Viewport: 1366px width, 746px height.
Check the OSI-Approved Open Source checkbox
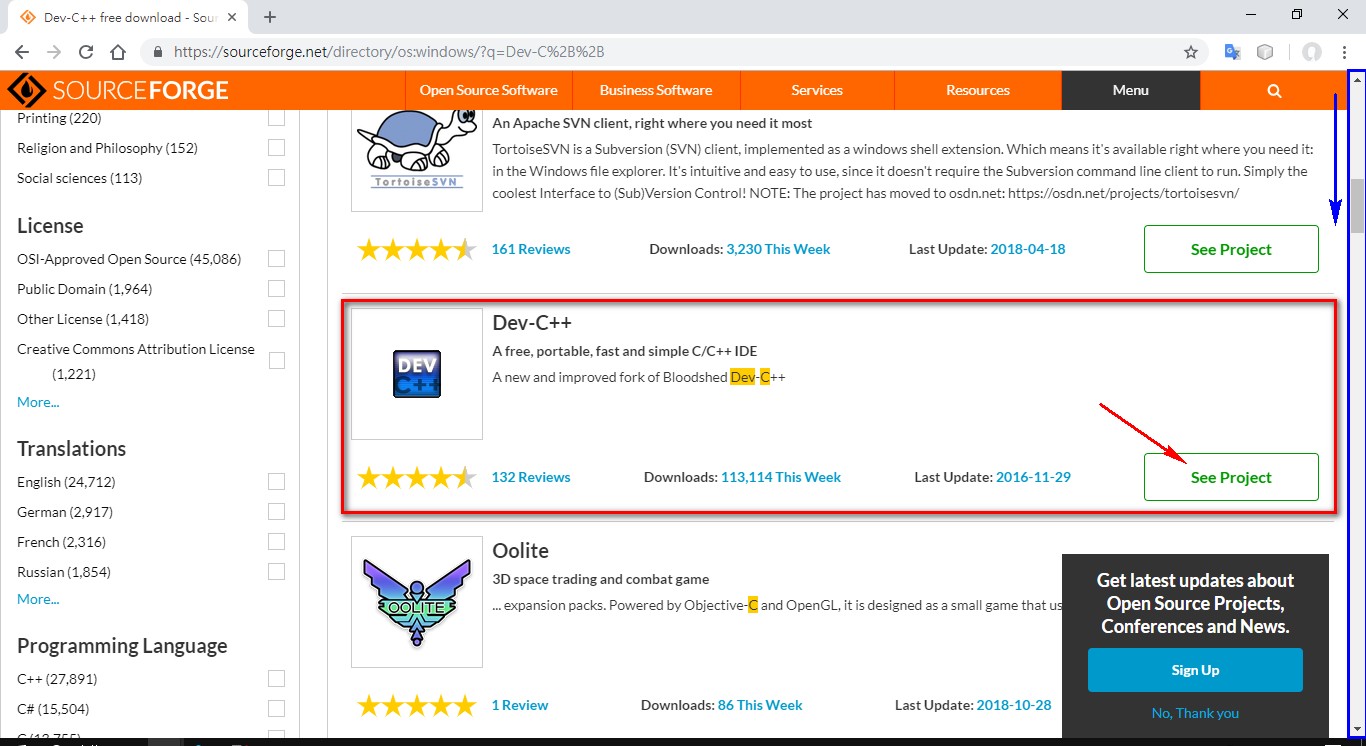click(x=276, y=259)
